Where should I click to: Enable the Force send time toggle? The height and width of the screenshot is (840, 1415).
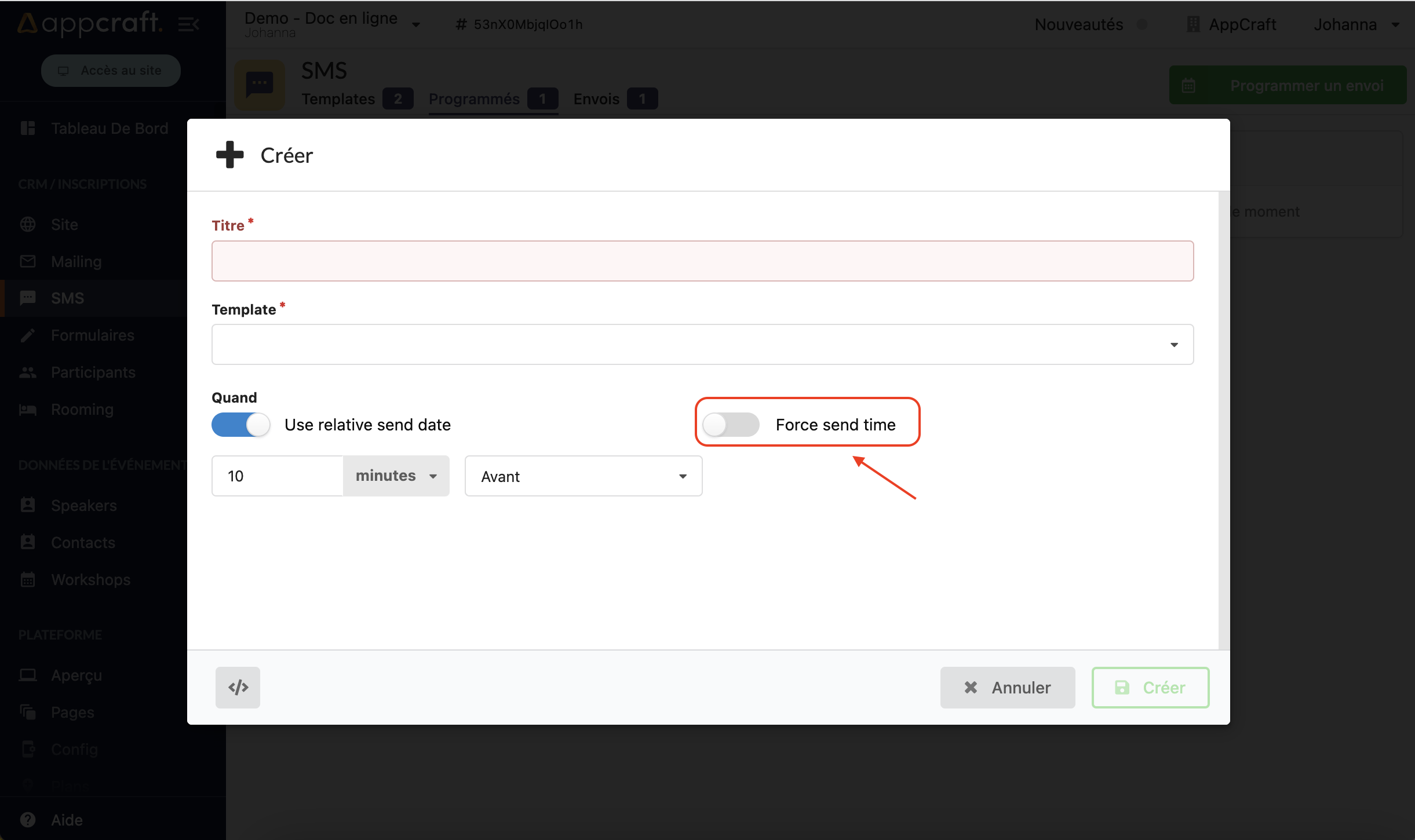pos(730,425)
